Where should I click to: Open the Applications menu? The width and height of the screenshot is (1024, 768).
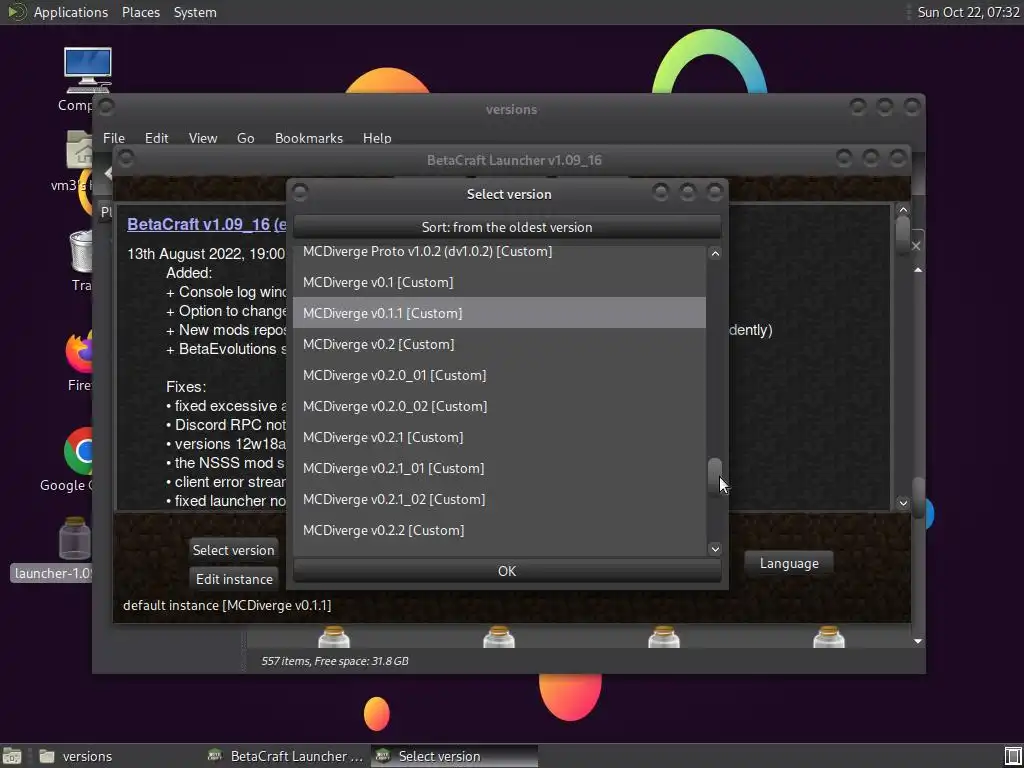71,12
